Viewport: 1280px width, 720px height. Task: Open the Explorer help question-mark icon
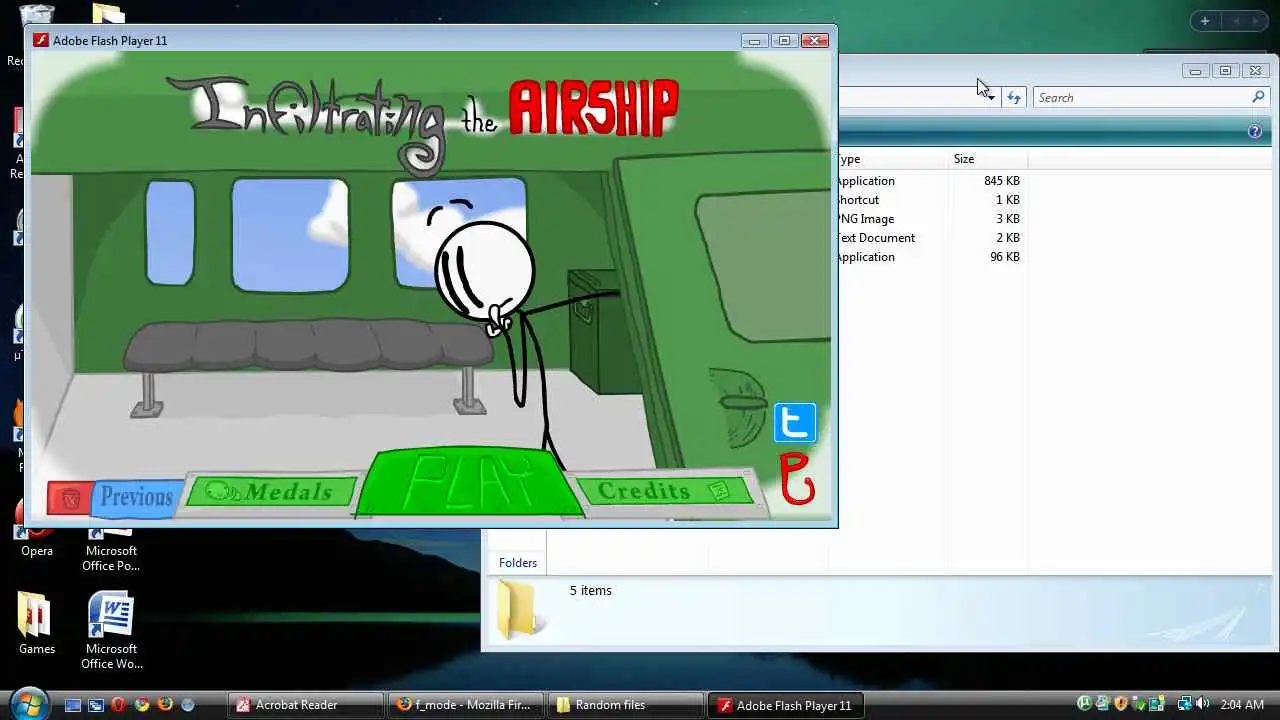point(1255,132)
